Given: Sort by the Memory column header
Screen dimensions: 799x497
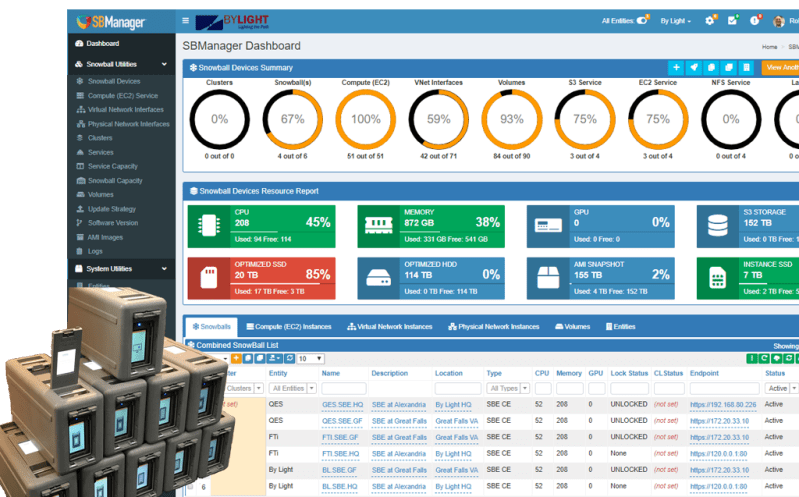Looking at the screenshot, I should pyautogui.click(x=569, y=373).
